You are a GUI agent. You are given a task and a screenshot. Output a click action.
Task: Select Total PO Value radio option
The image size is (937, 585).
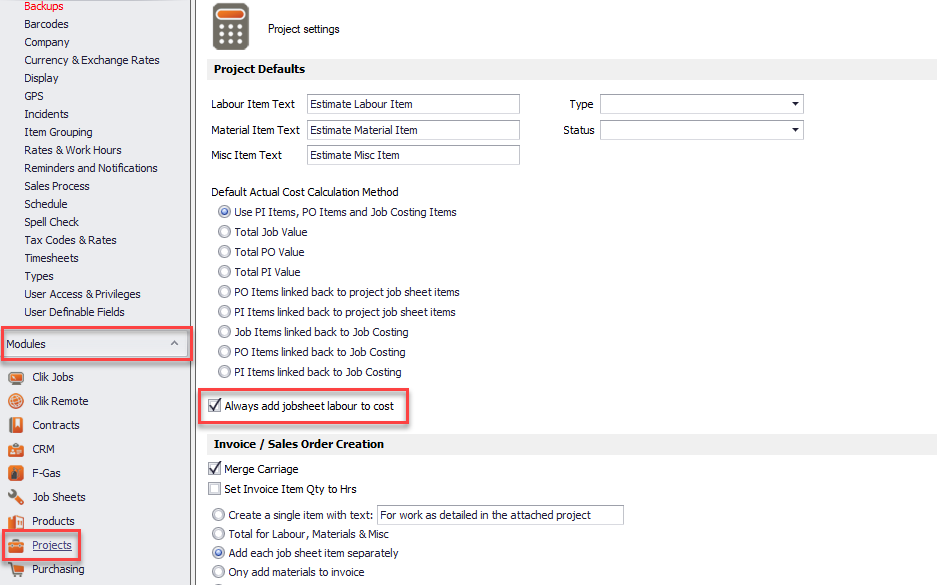coord(224,252)
